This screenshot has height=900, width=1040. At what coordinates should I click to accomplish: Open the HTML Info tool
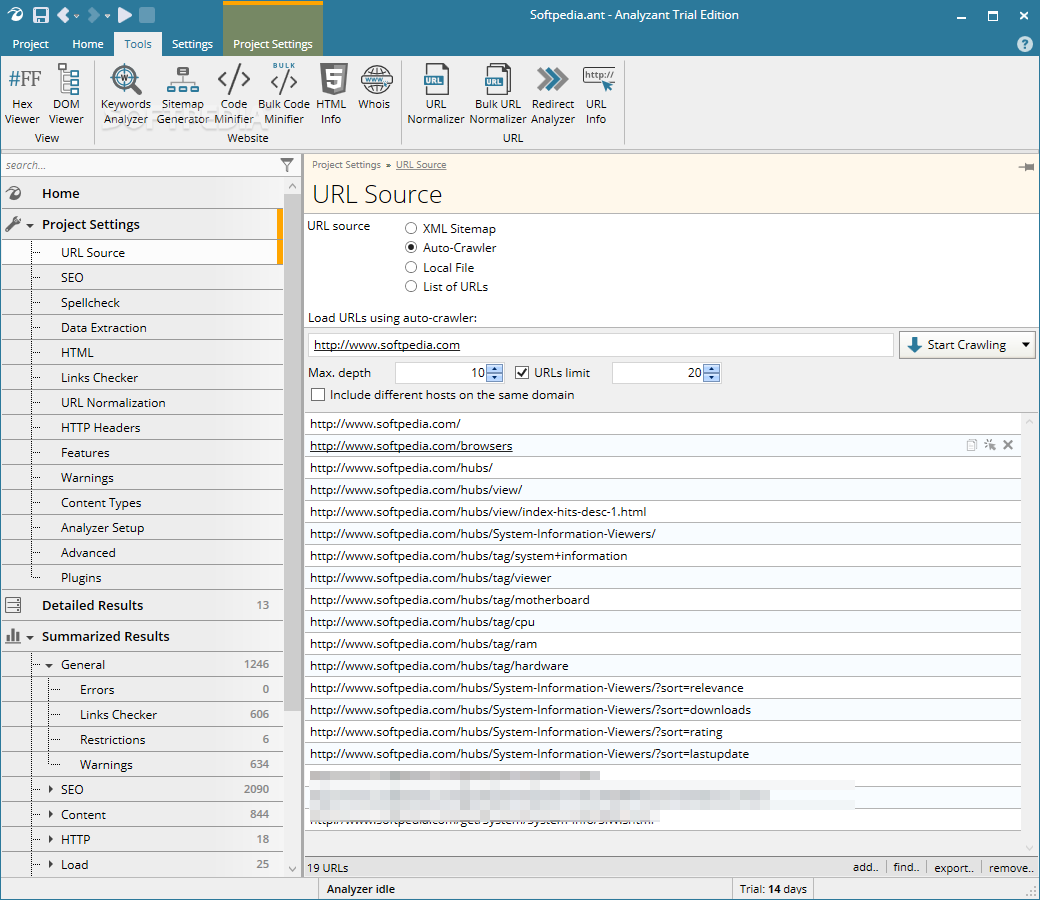click(x=331, y=95)
